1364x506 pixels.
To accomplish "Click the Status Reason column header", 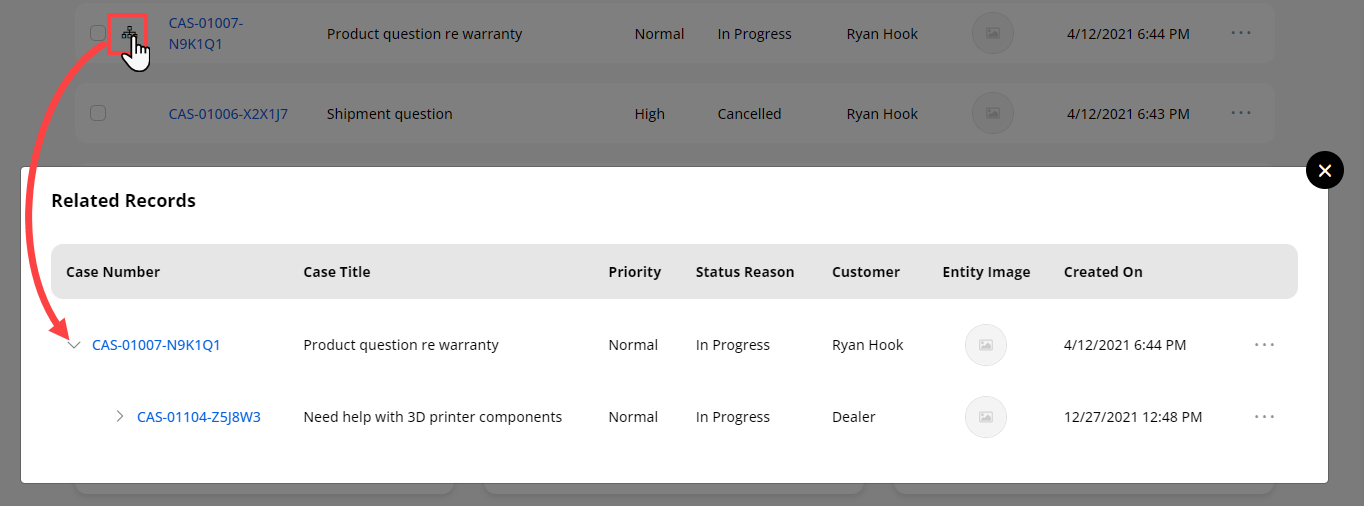I will 745,272.
